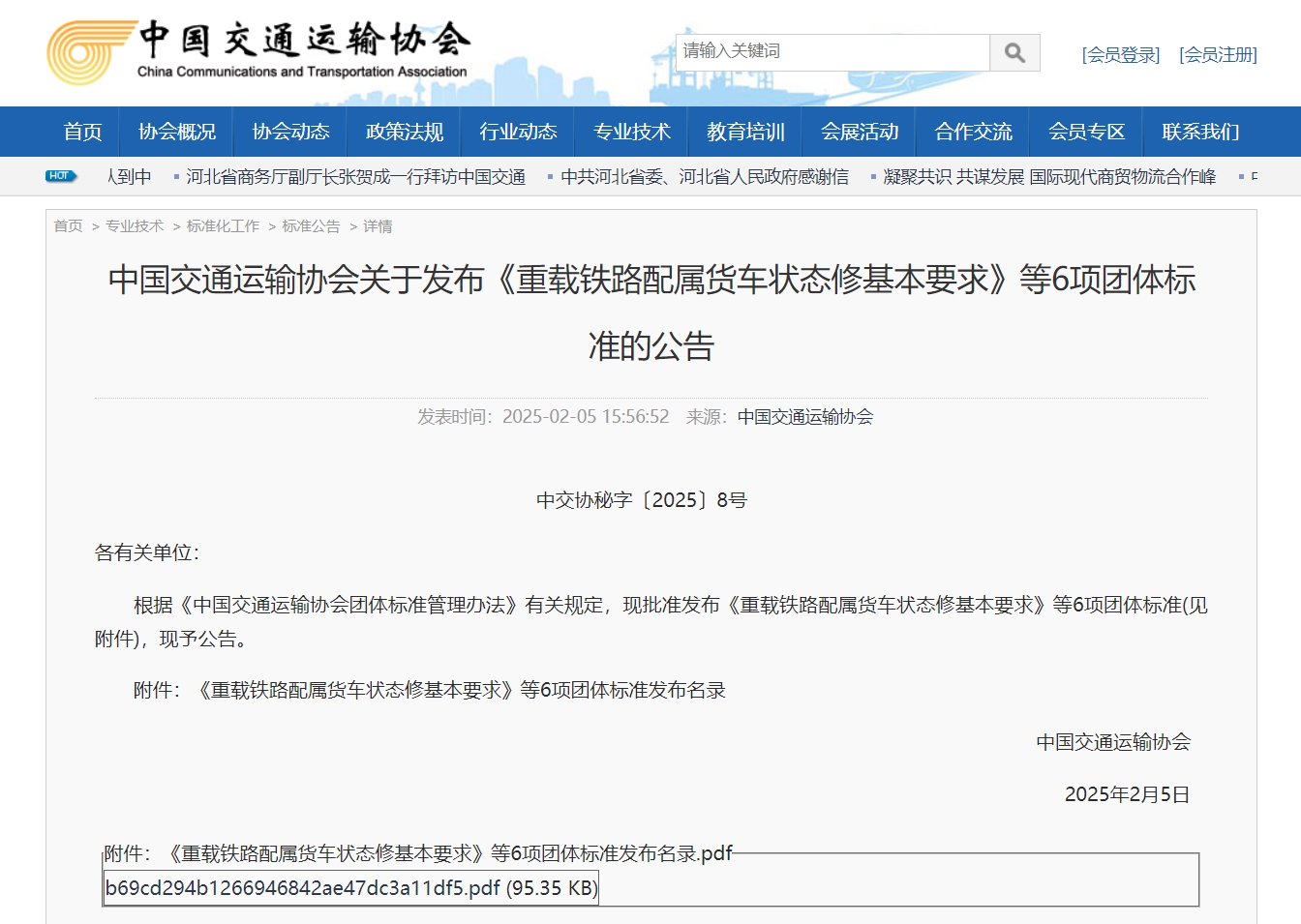Download the b69cd294 PDF attachment
Image resolution: width=1301 pixels, height=924 pixels.
tap(350, 888)
